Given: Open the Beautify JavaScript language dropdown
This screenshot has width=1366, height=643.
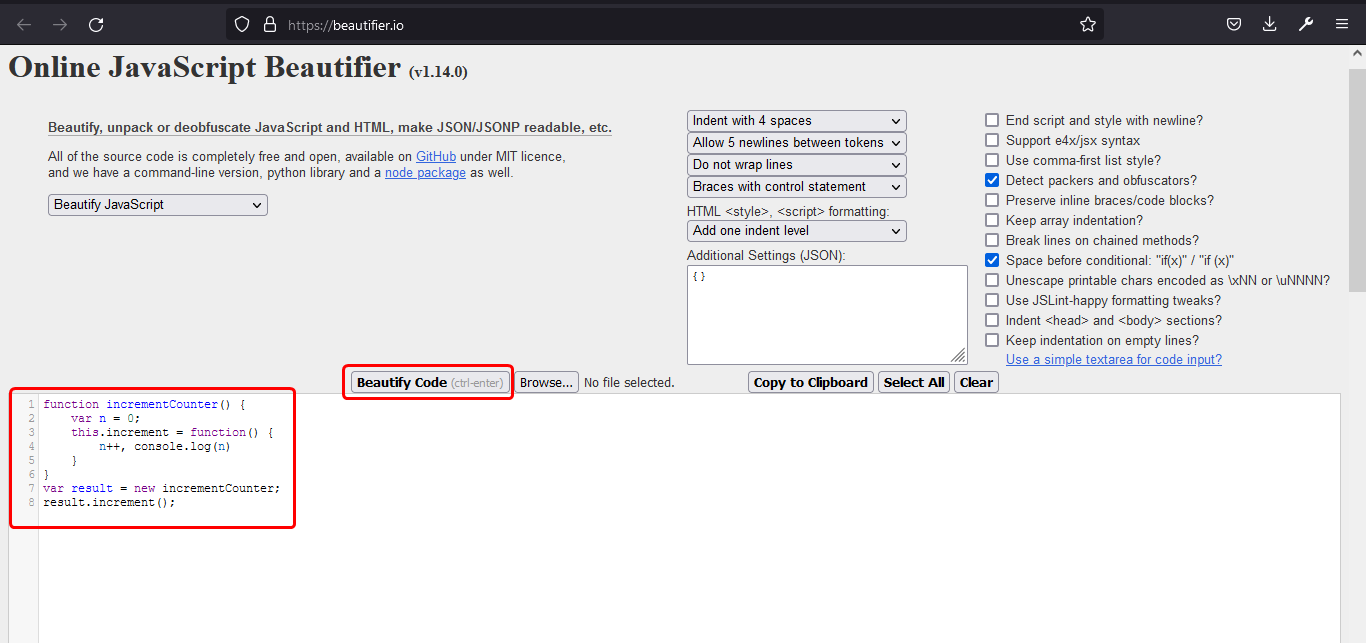Looking at the screenshot, I should pyautogui.click(x=158, y=204).
